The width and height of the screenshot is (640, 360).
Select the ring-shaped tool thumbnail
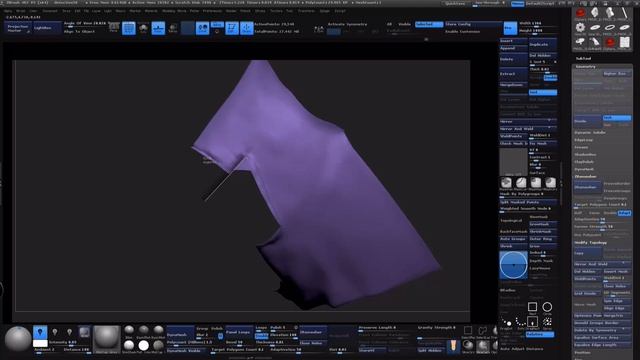(609, 28)
